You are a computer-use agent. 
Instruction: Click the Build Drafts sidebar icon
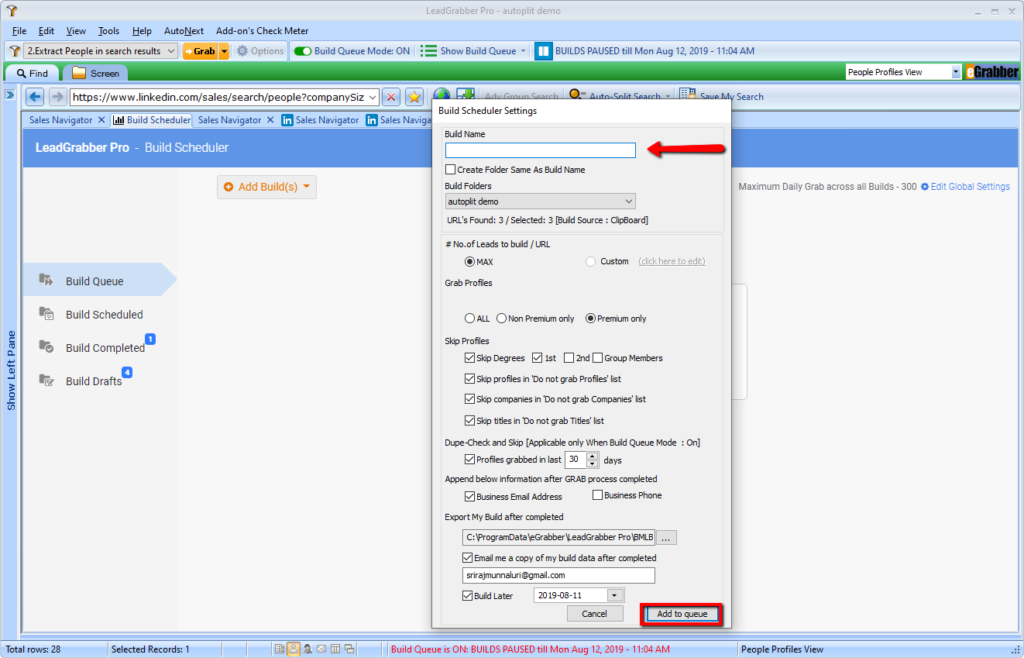pyautogui.click(x=46, y=380)
